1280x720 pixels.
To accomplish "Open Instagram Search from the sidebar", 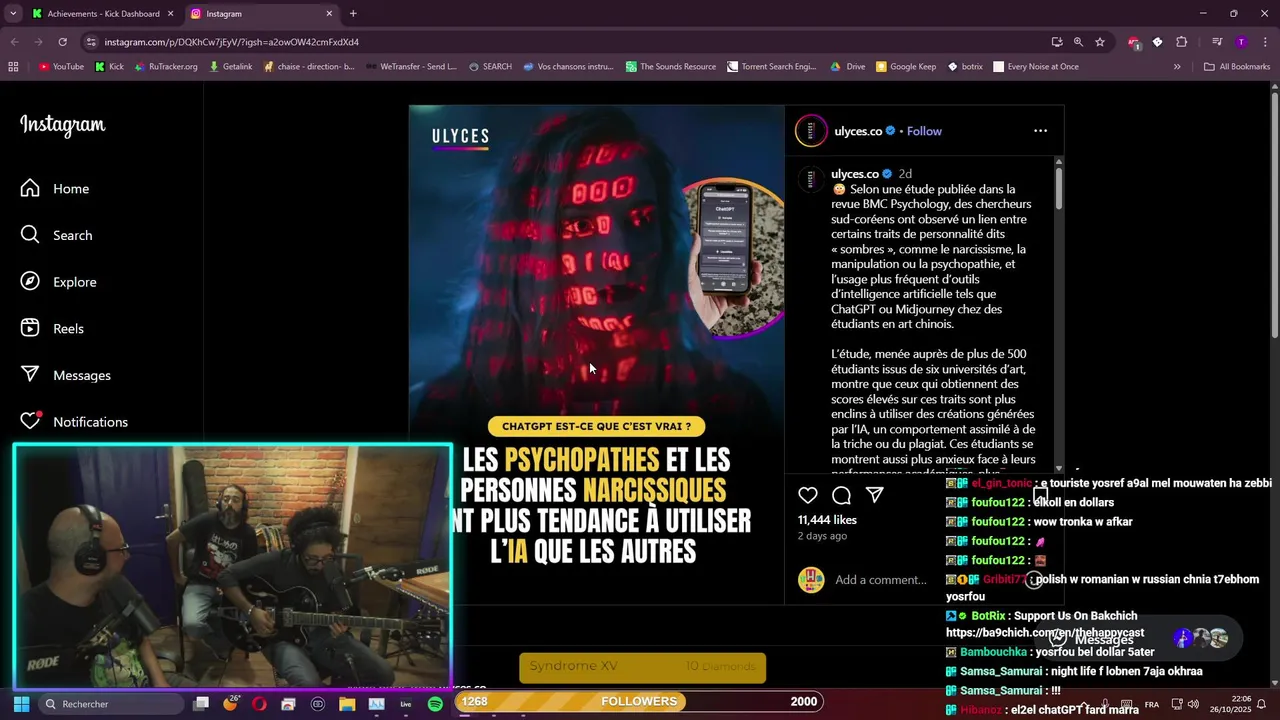I will tap(57, 235).
